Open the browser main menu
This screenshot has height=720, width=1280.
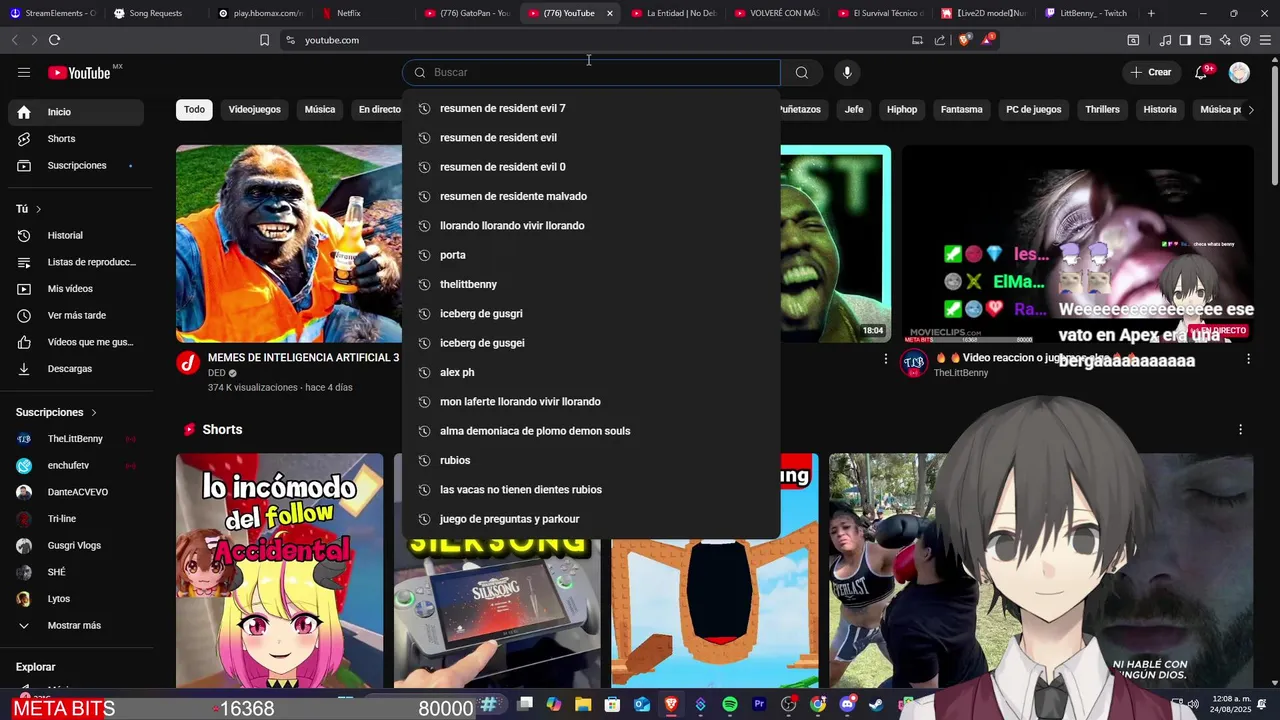[1265, 40]
